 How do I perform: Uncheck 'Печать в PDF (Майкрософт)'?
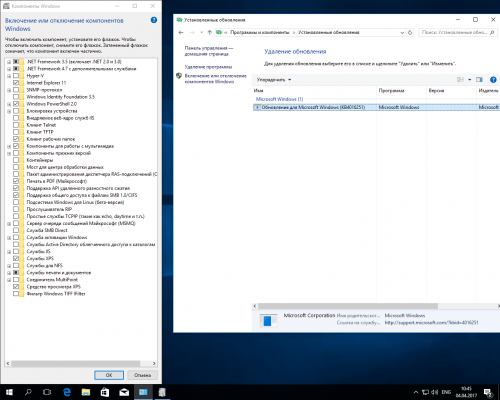point(16,181)
